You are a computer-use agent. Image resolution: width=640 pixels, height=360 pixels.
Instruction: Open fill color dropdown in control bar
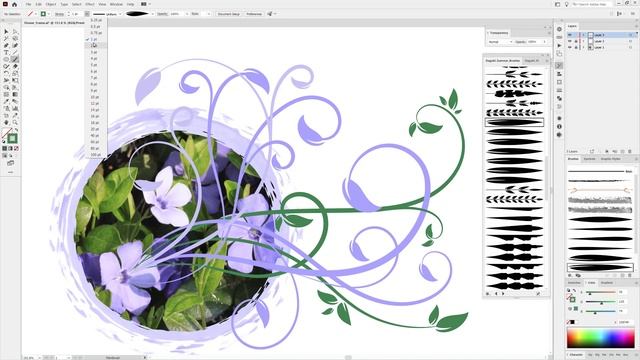(36, 14)
